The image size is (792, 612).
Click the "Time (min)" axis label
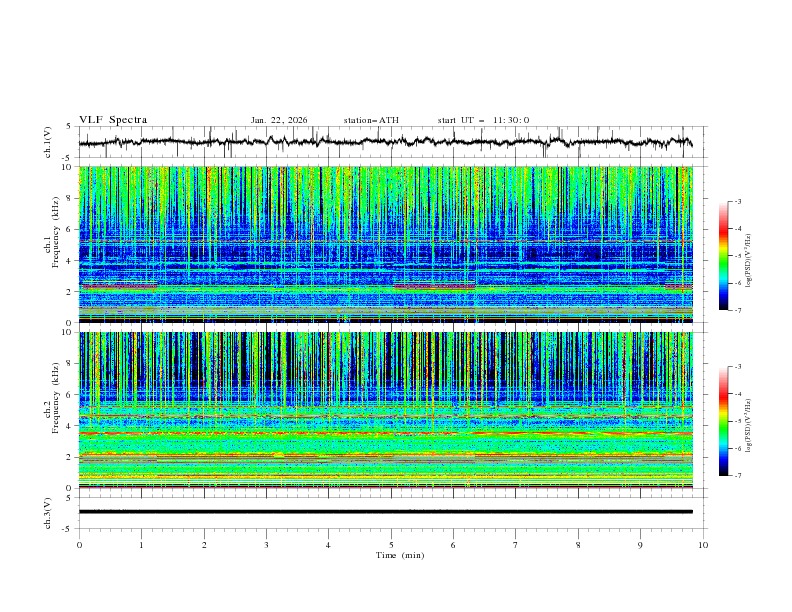click(x=400, y=555)
